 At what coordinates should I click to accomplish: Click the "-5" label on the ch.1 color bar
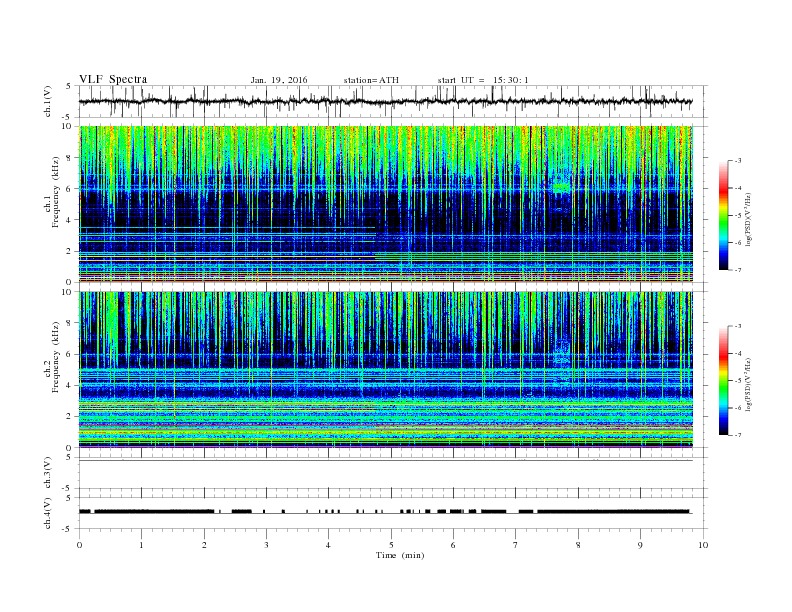click(737, 215)
